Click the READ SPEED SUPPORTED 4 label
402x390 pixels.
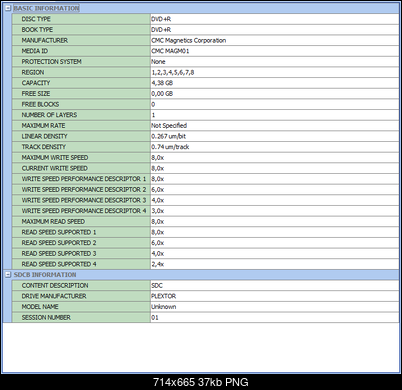[59, 264]
